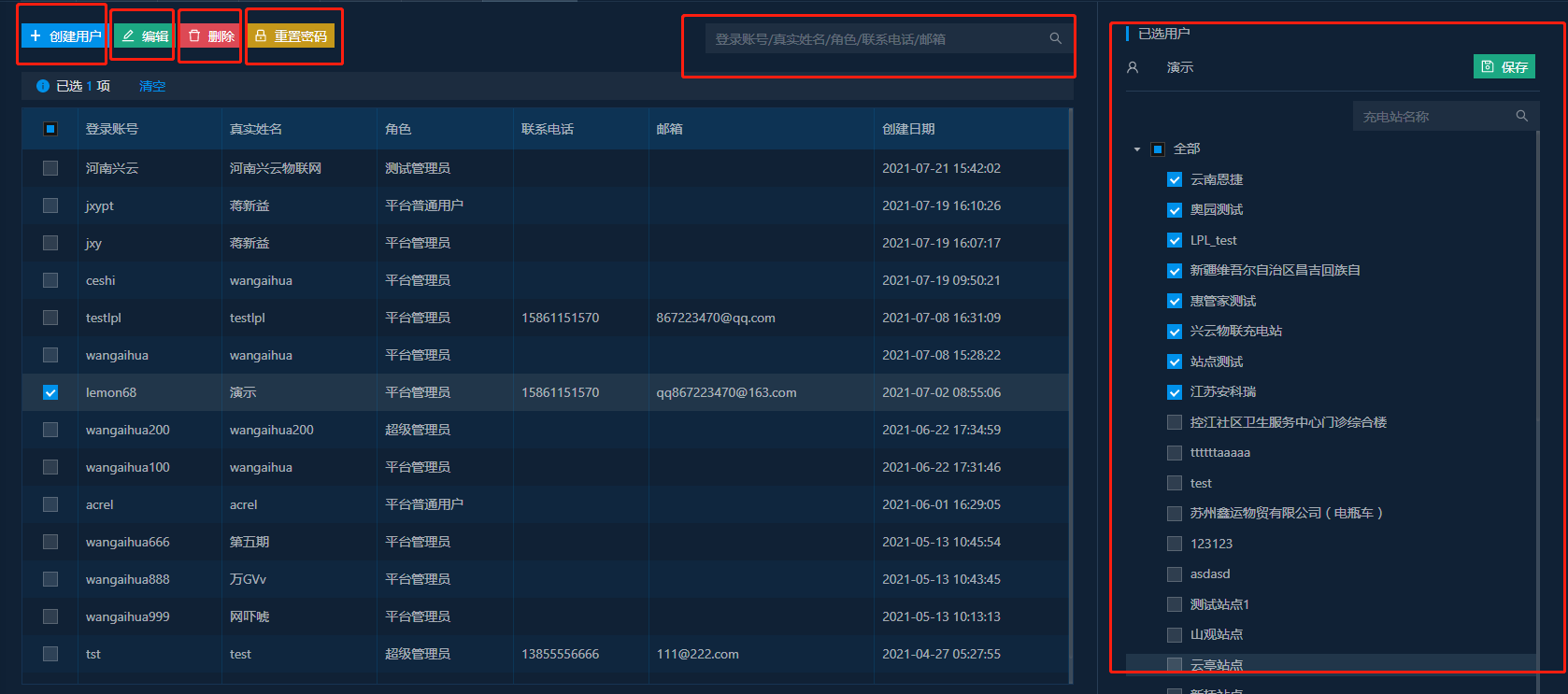Viewport: 1568px width, 694px height.
Task: Uncheck the 云南恩捷 station checkbox
Action: click(x=1175, y=179)
